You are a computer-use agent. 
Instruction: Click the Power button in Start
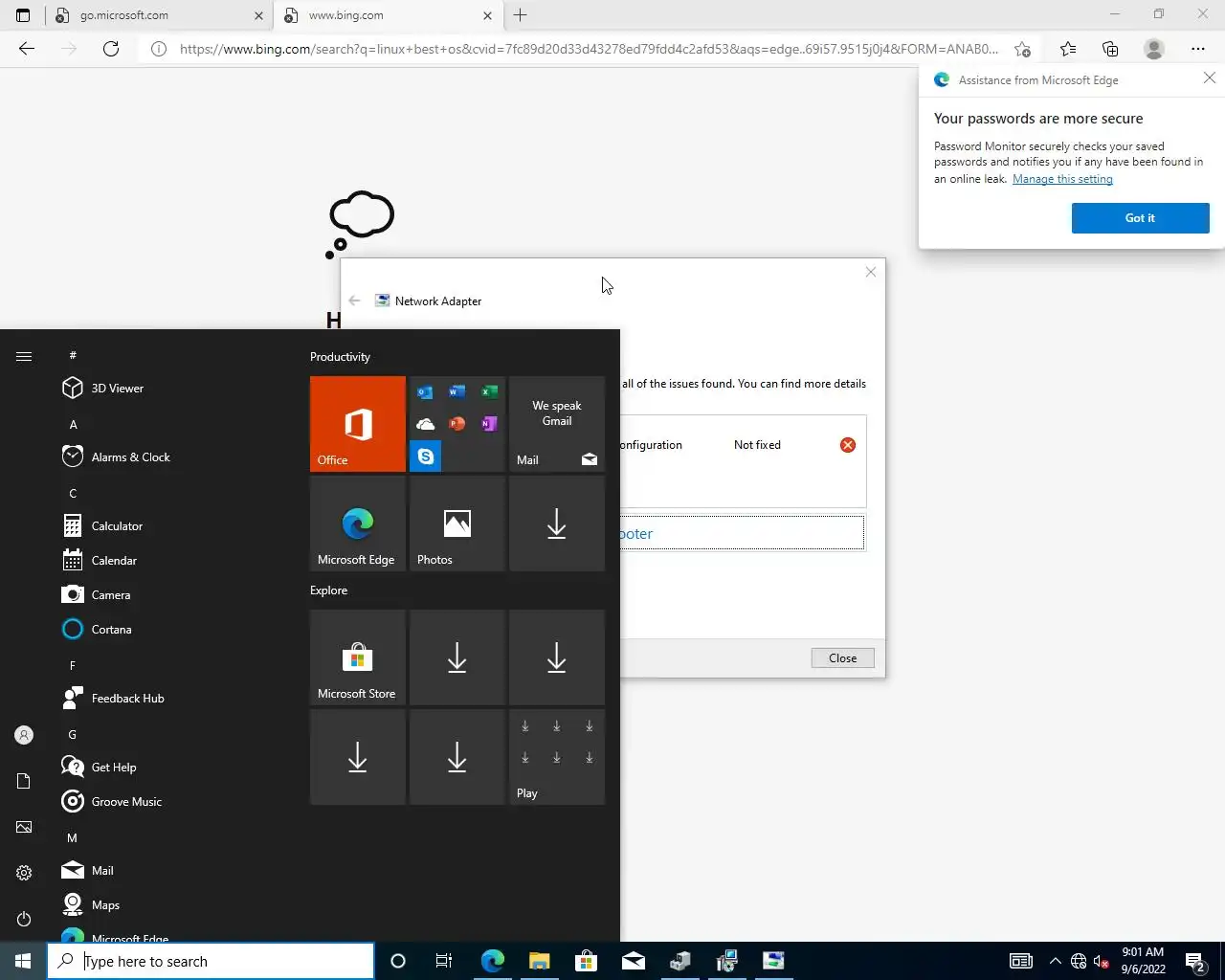tap(24, 919)
